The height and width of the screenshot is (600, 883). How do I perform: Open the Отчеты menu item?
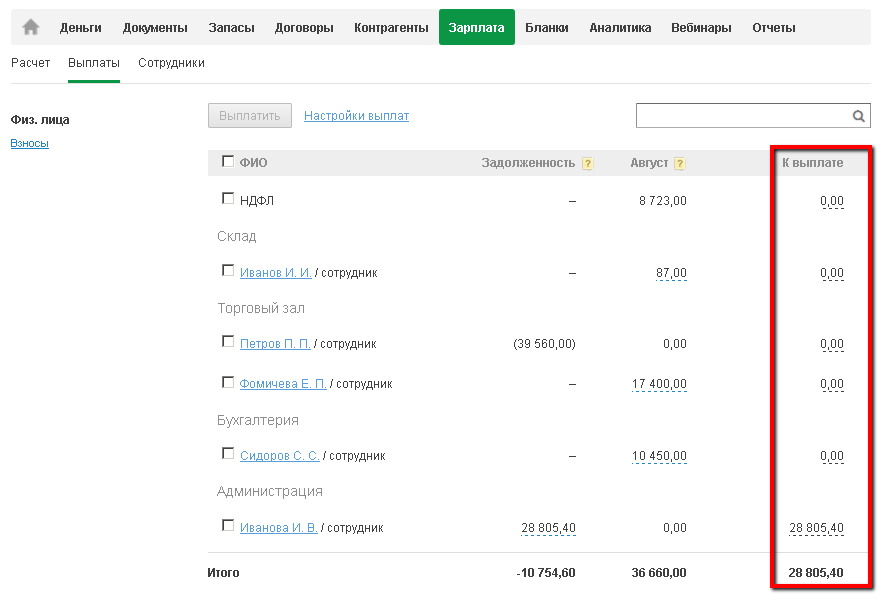tap(773, 28)
